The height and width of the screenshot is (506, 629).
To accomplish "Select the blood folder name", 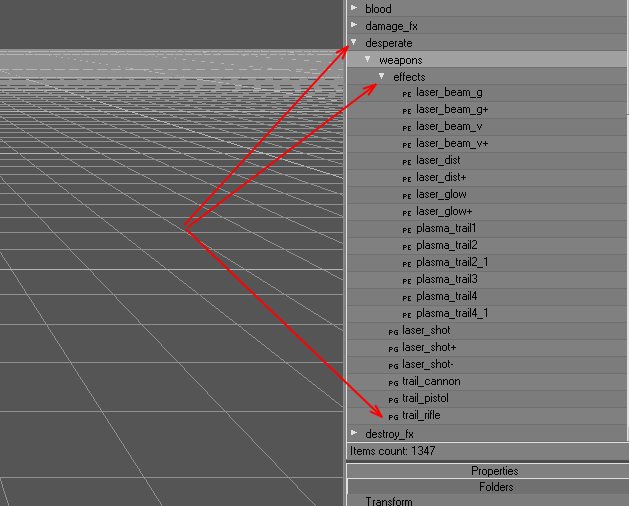I will coord(378,9).
